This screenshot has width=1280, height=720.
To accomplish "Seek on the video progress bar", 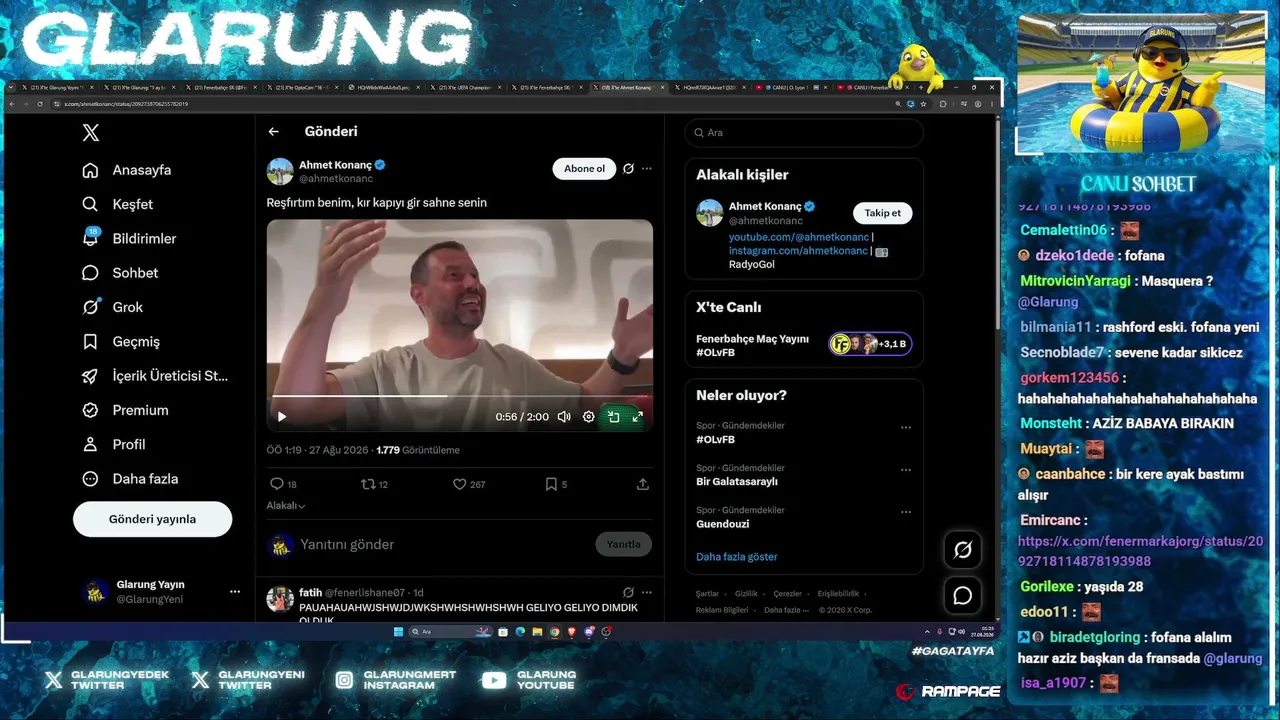I will pos(460,396).
